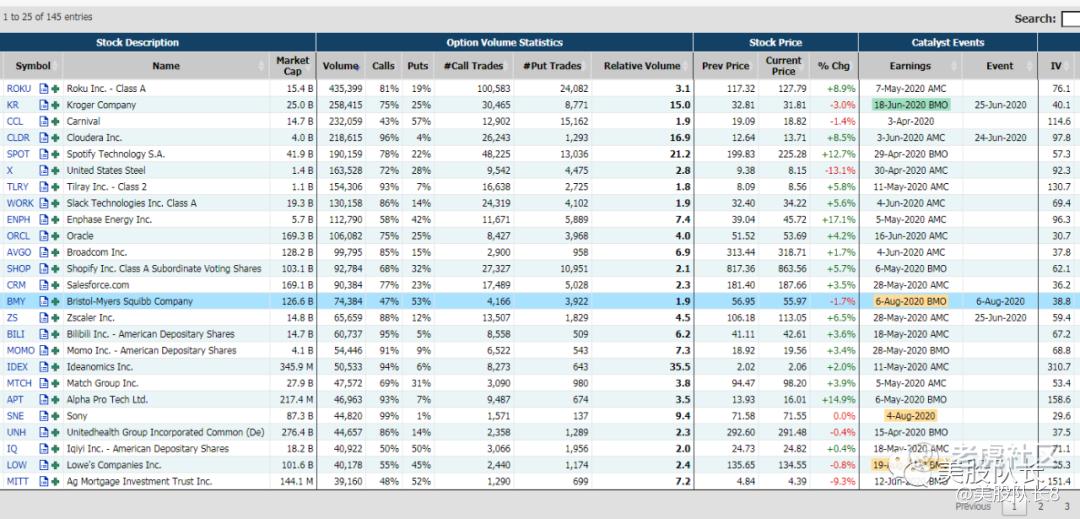Open the document icon for KR

coord(44,105)
